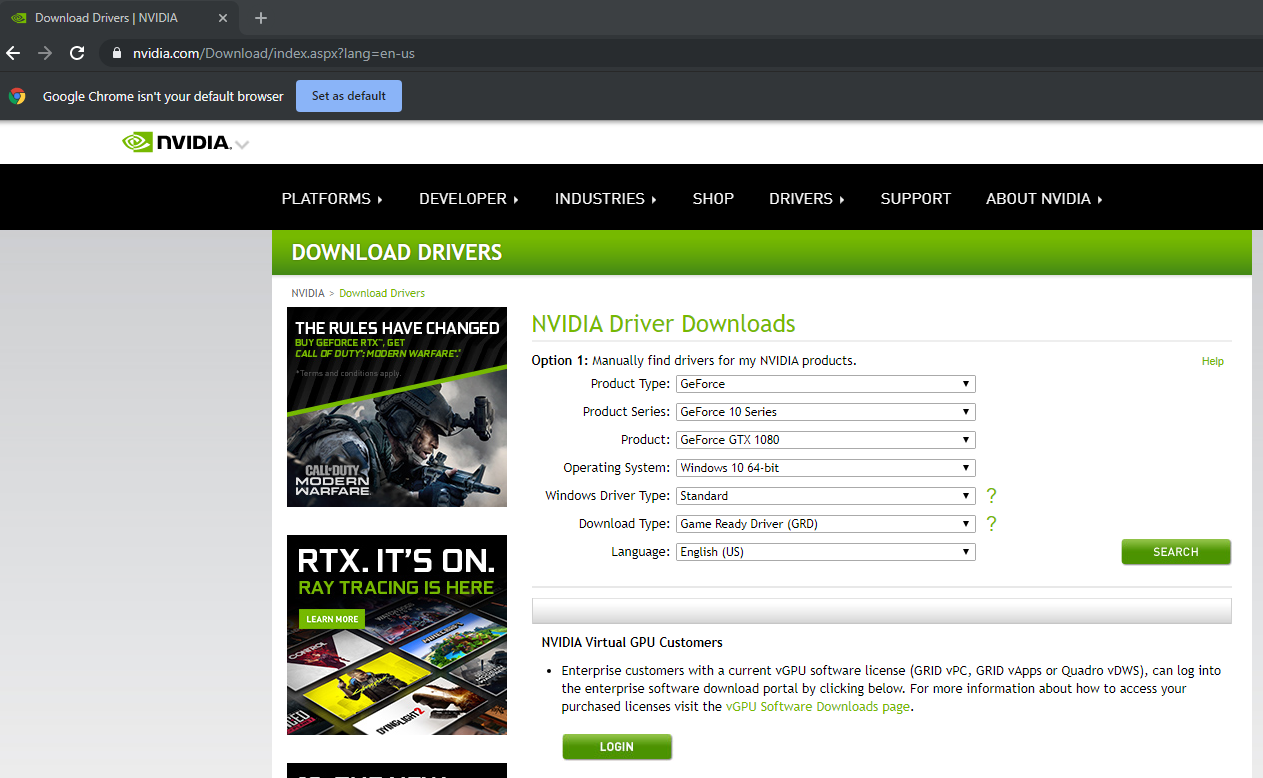
Task: Click the NVIDIA logo in the header
Action: click(176, 142)
